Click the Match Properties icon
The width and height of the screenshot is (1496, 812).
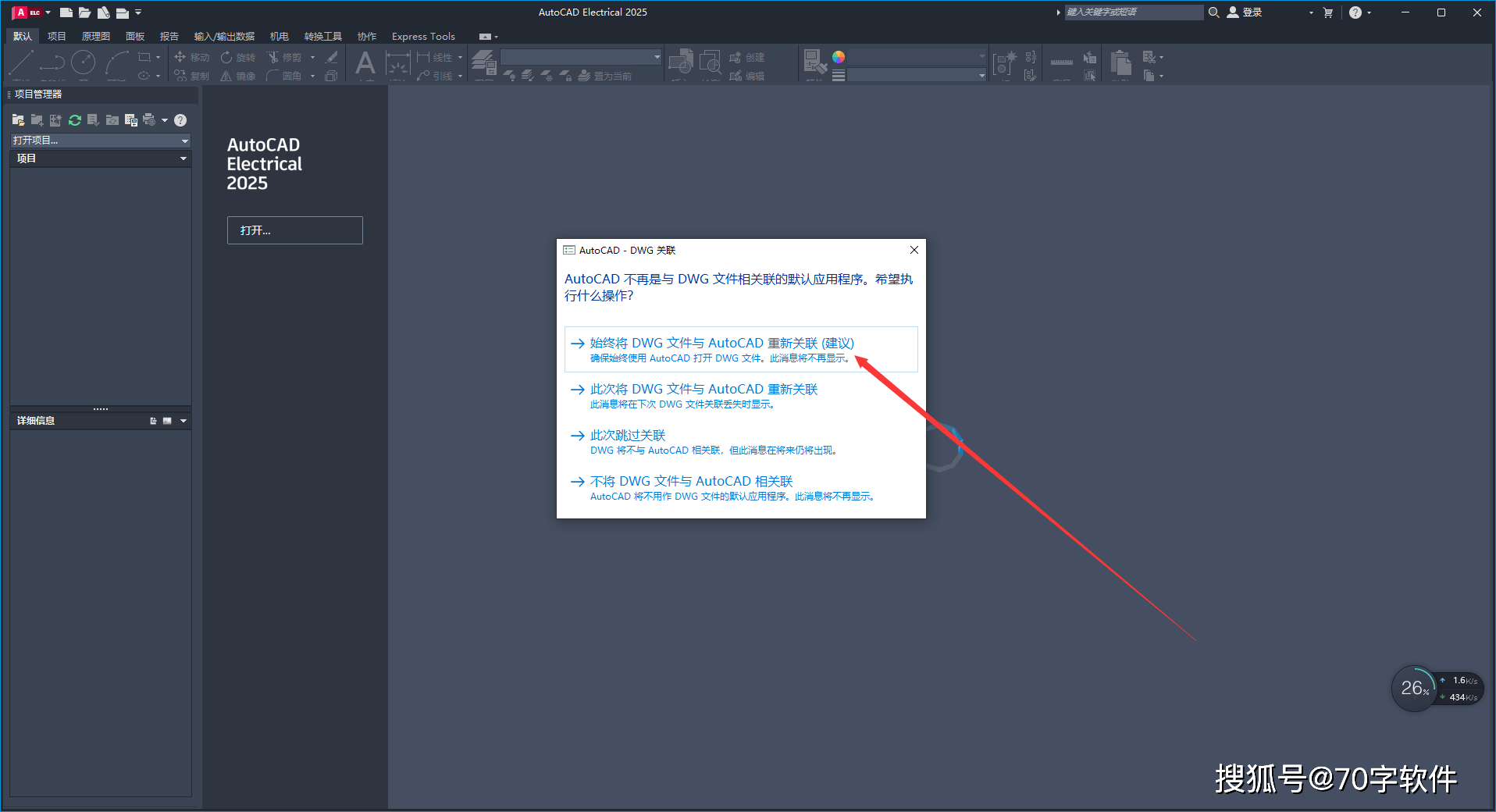815,61
